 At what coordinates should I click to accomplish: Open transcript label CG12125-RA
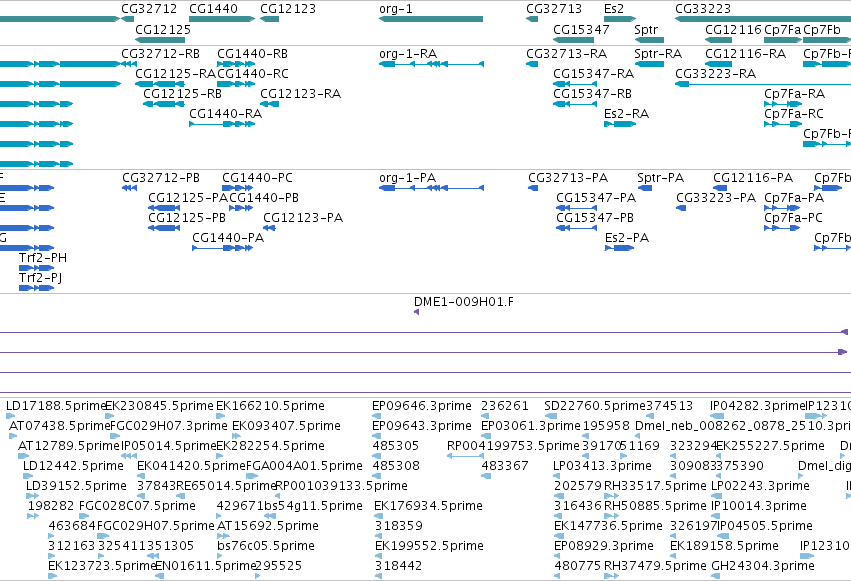click(x=176, y=73)
